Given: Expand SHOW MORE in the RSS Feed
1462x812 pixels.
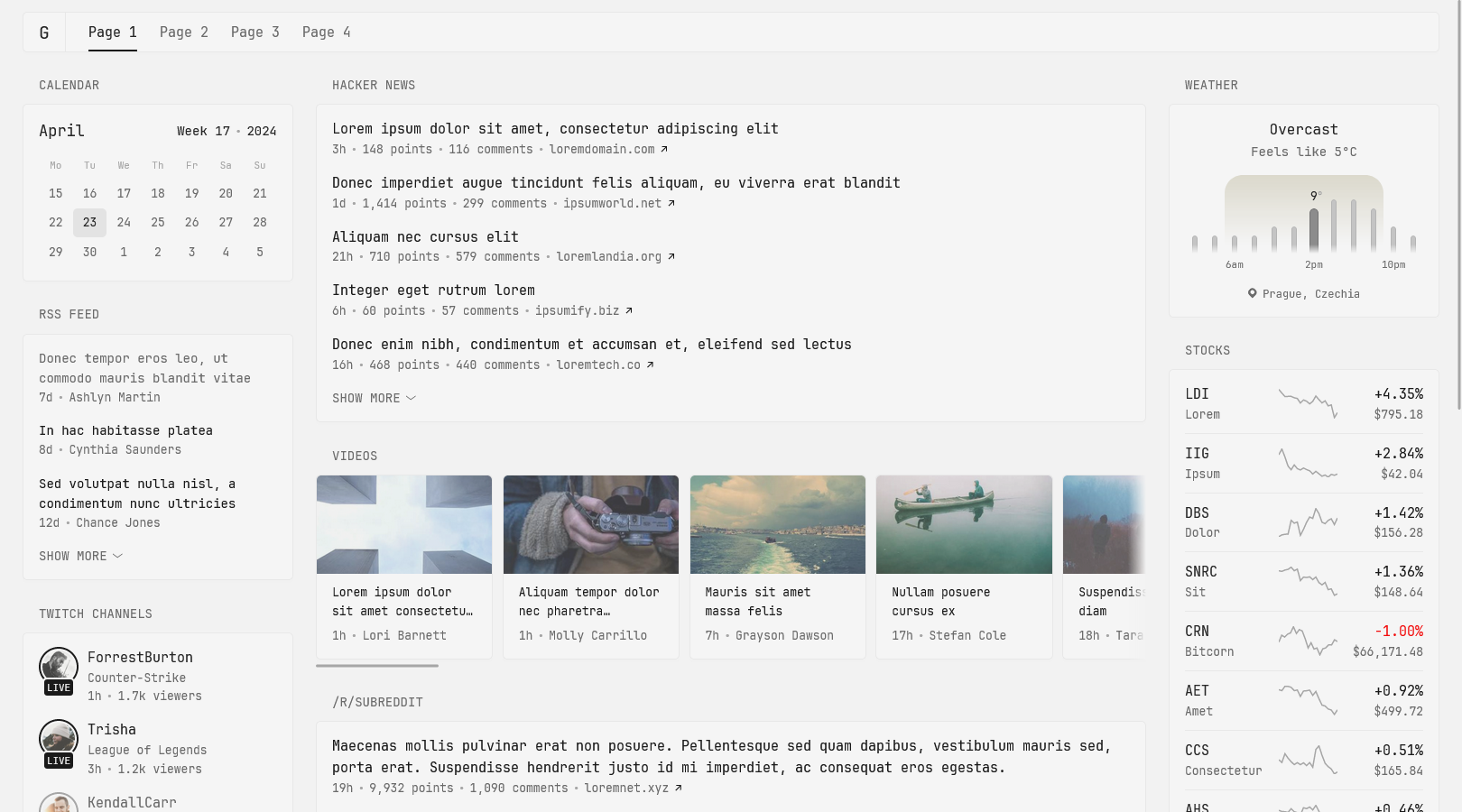Looking at the screenshot, I should pyautogui.click(x=80, y=556).
